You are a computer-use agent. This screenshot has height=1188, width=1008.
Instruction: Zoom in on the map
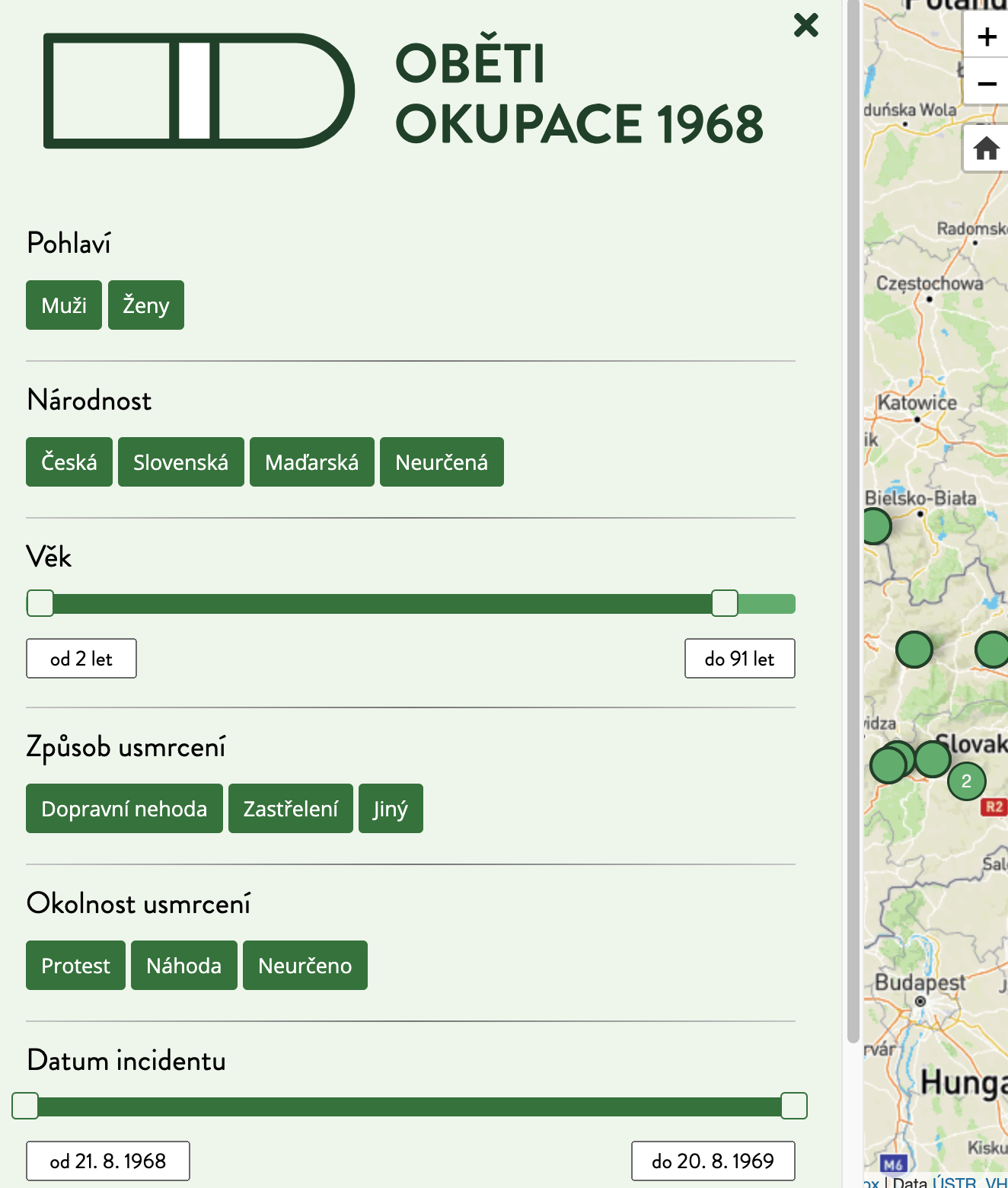coord(987,37)
